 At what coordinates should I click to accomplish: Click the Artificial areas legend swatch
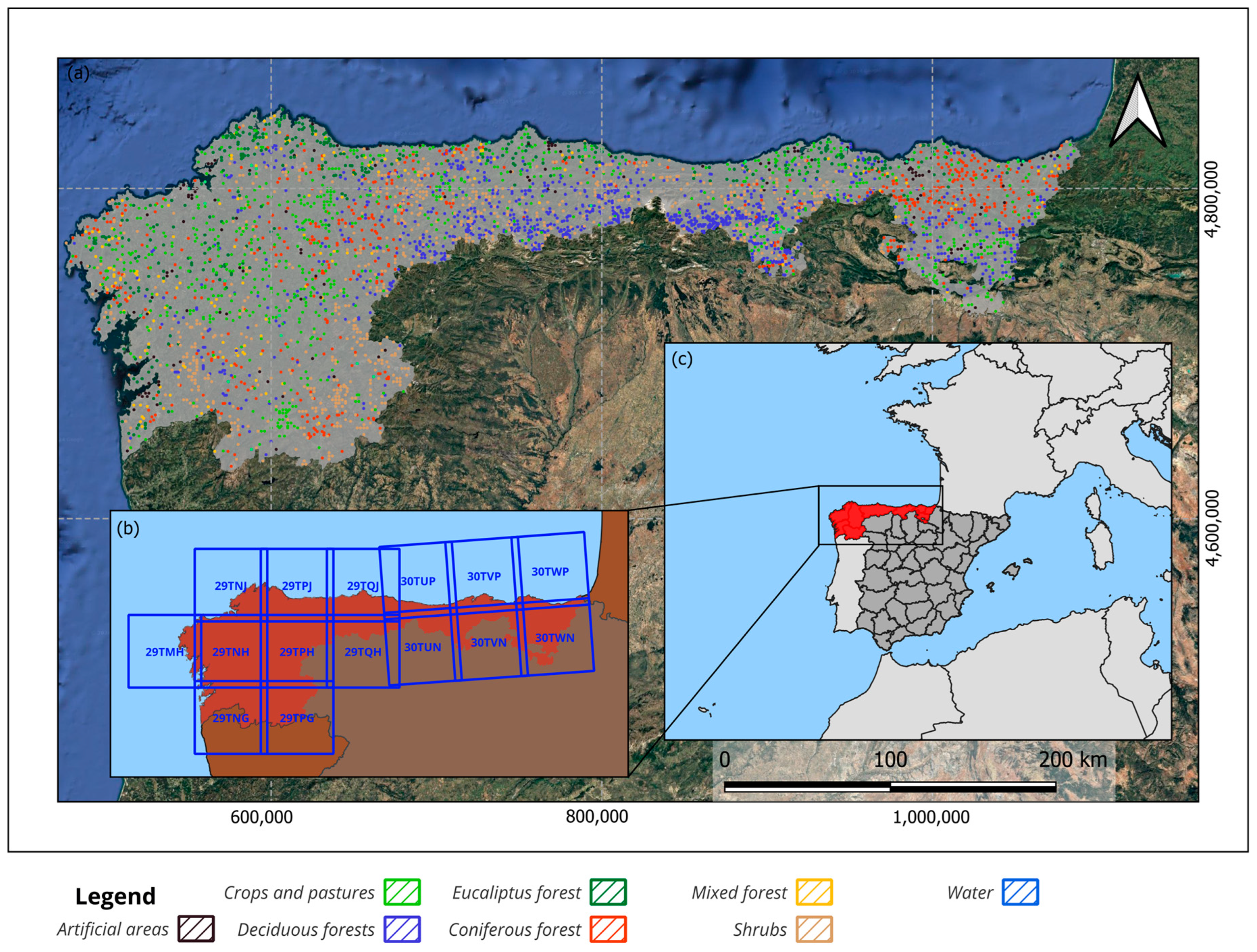click(x=196, y=929)
